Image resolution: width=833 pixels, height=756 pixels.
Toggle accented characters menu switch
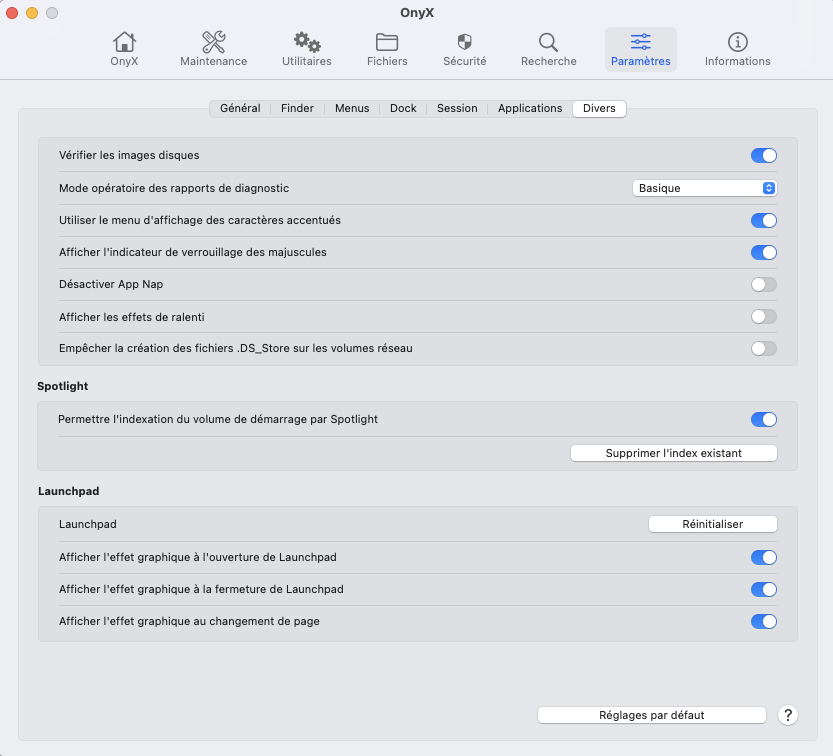[764, 220]
